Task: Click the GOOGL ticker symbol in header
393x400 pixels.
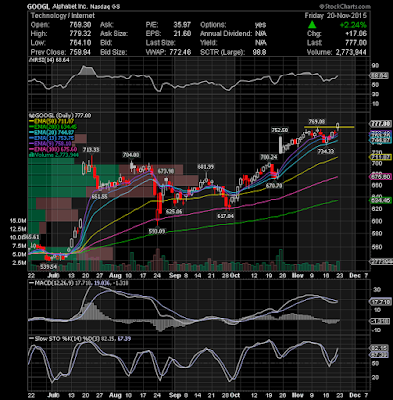Action: (38, 6)
